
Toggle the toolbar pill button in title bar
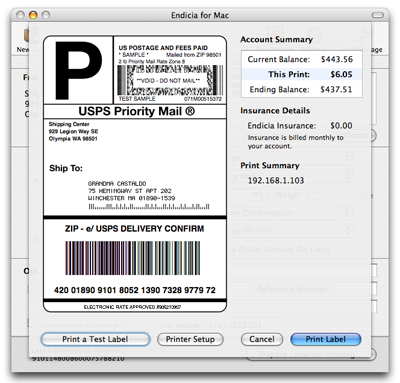377,15
